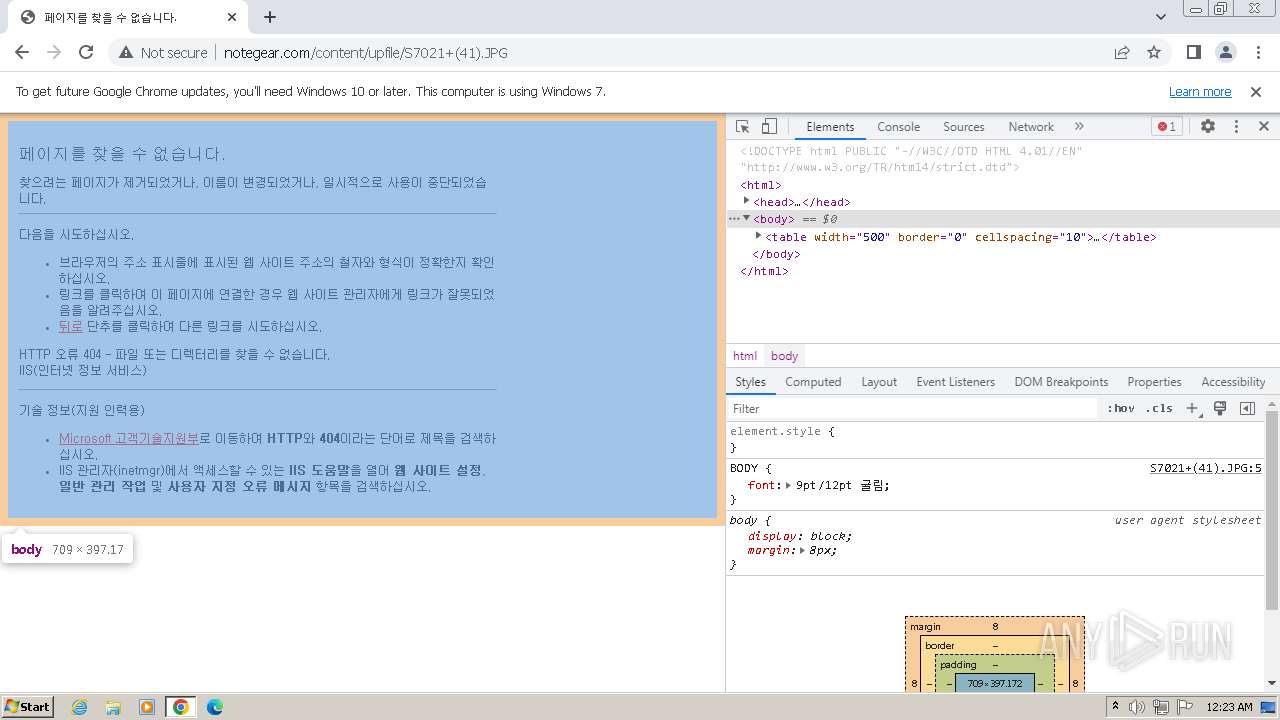Toggle the rendering emulations icon
1280x720 pixels.
point(1220,408)
